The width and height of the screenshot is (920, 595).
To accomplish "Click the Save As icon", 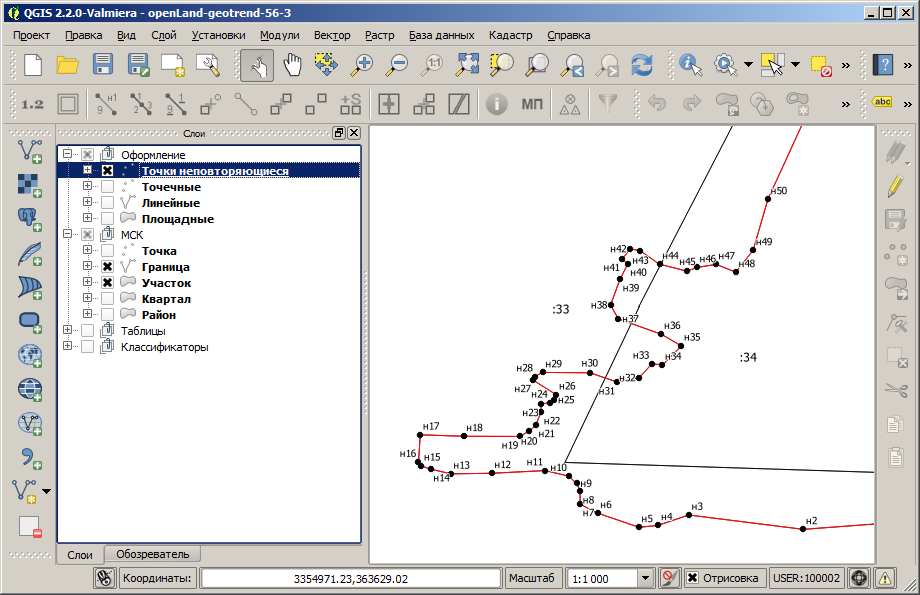I will click(x=138, y=65).
